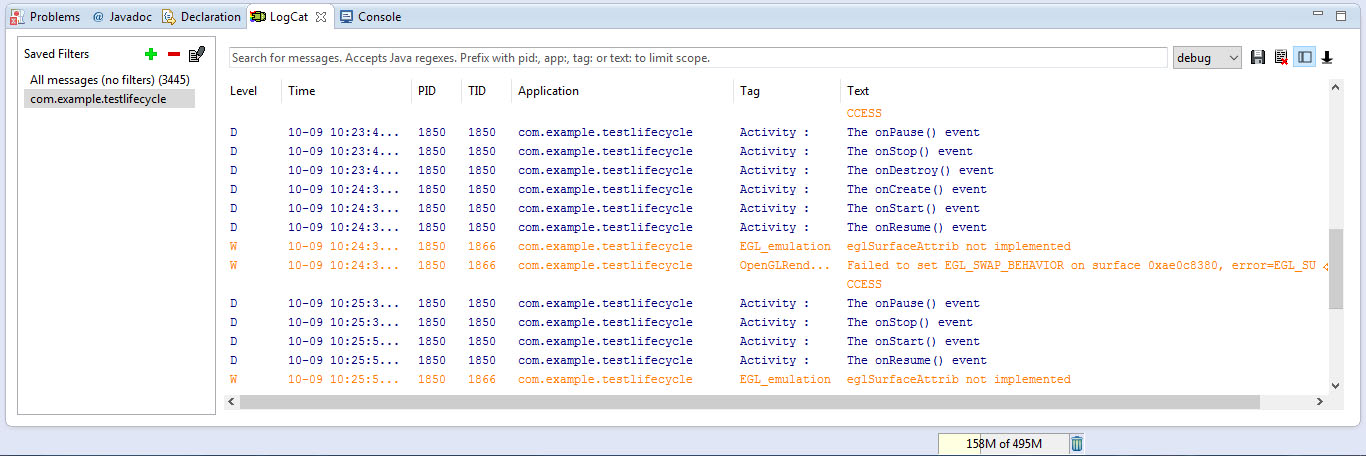This screenshot has height=456, width=1366.
Task: Add a new saved logcat filter
Action: [151, 54]
